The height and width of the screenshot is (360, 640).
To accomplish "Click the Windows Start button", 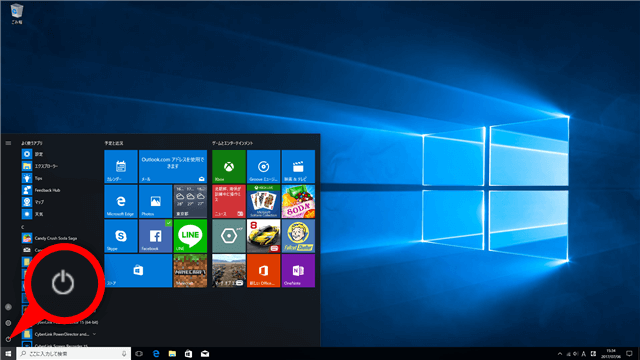I will tap(8, 353).
